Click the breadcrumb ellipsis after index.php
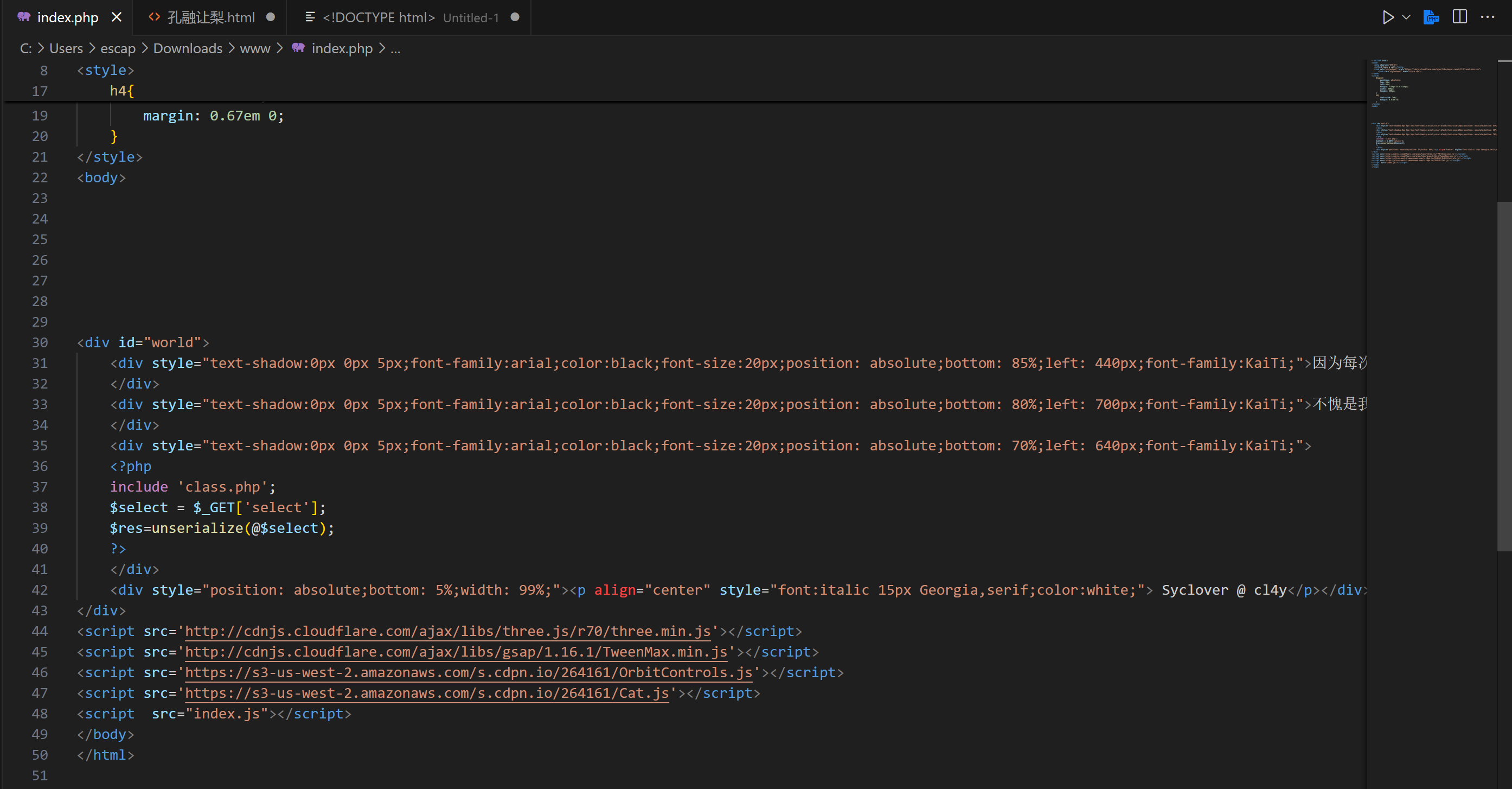The height and width of the screenshot is (789, 1512). [x=395, y=48]
